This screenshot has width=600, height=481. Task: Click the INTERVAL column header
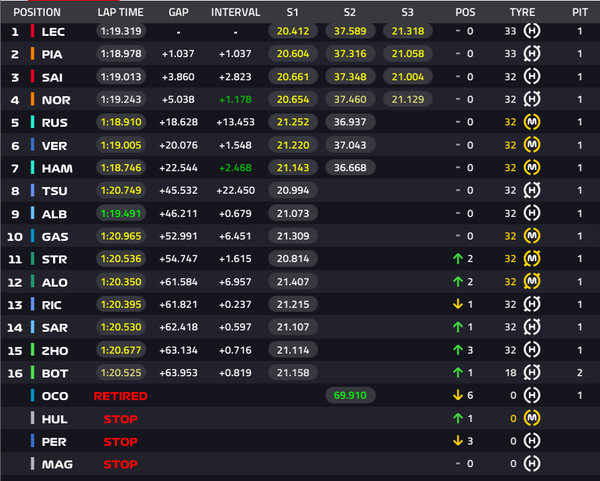pos(235,12)
